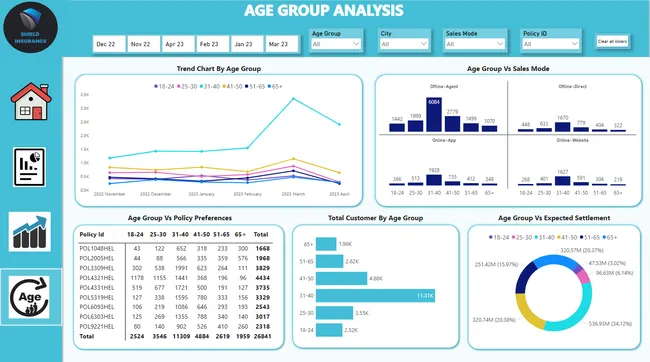This screenshot has width=650, height=362.
Task: Click the Shield Insurance logo
Action: click(31, 27)
